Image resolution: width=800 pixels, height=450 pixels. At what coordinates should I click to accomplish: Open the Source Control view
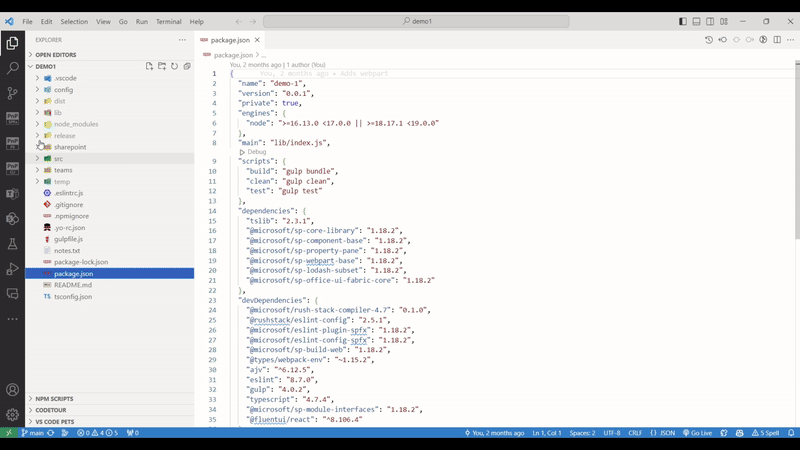pos(12,93)
